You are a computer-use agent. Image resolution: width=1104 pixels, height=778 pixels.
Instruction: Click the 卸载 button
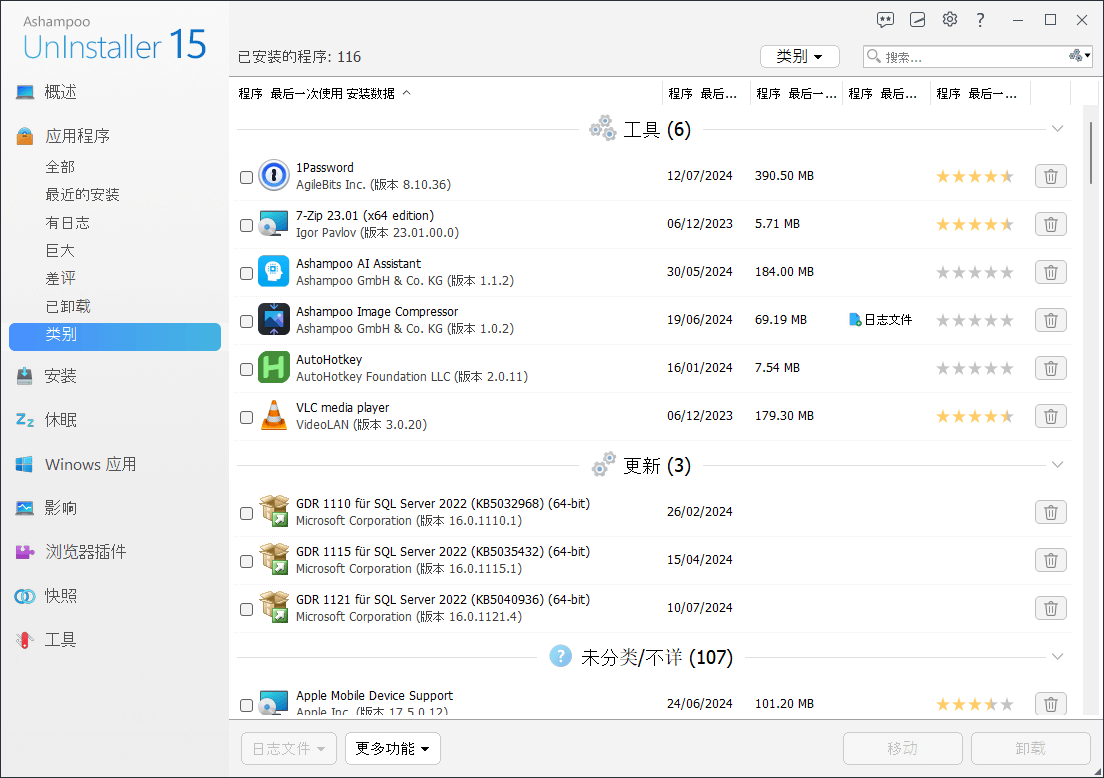(x=1030, y=748)
